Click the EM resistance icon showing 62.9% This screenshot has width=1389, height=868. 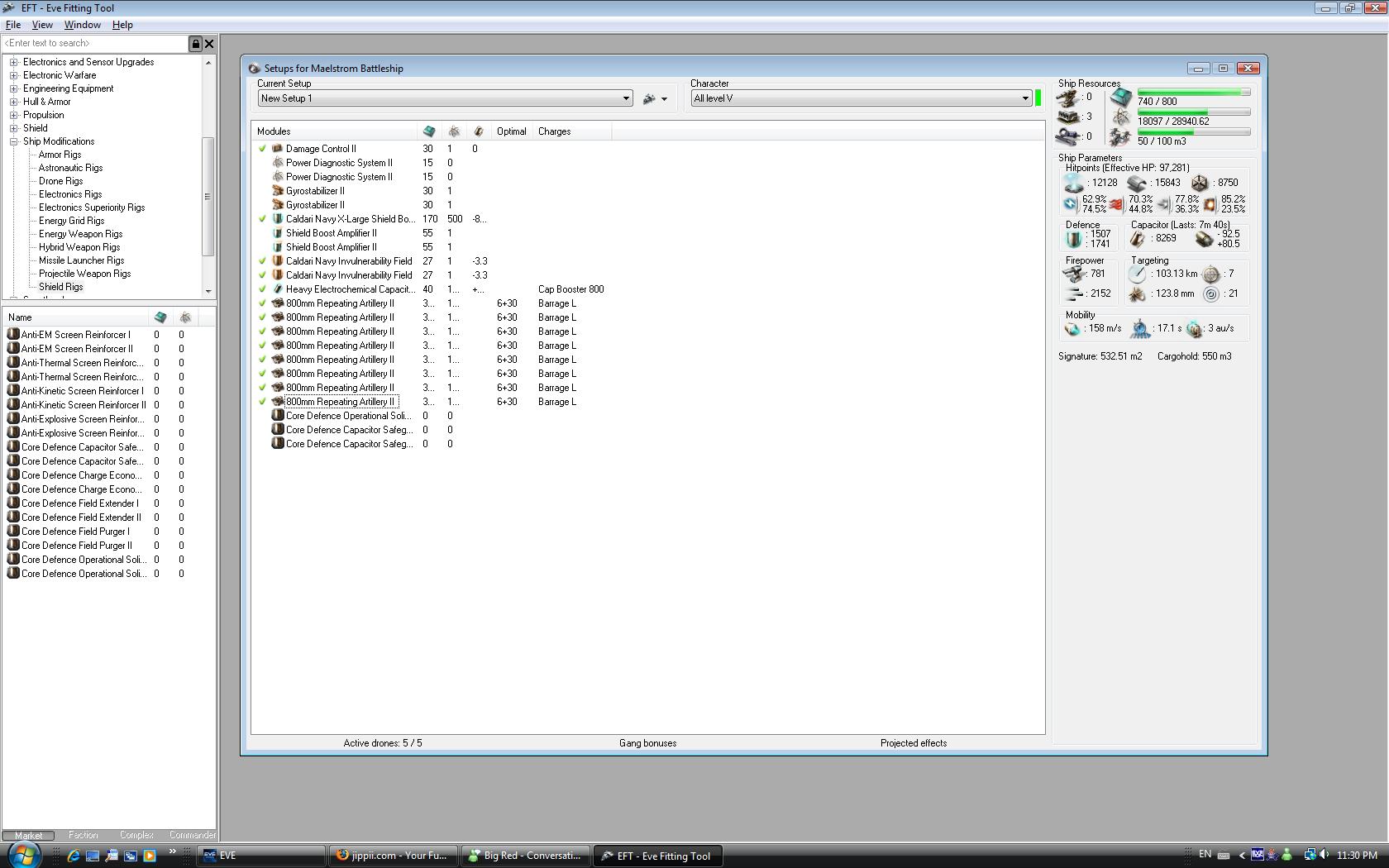coord(1071,203)
